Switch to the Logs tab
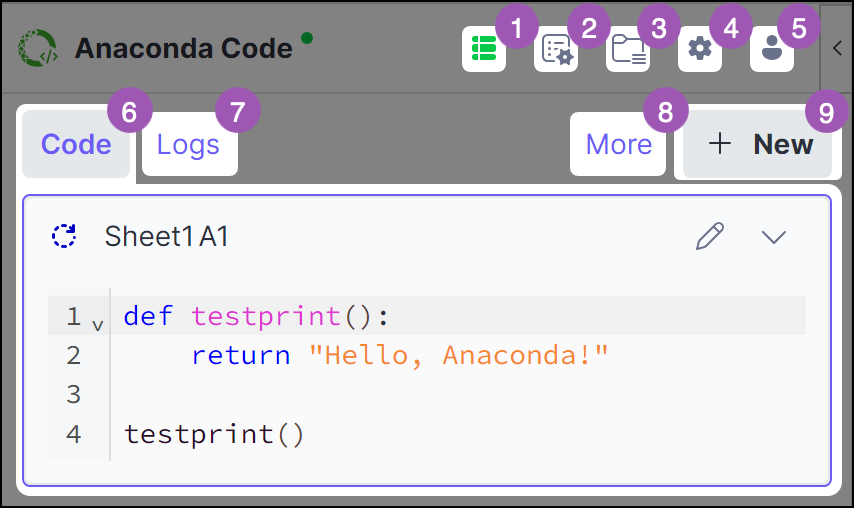Image resolution: width=854 pixels, height=508 pixels. coord(189,144)
